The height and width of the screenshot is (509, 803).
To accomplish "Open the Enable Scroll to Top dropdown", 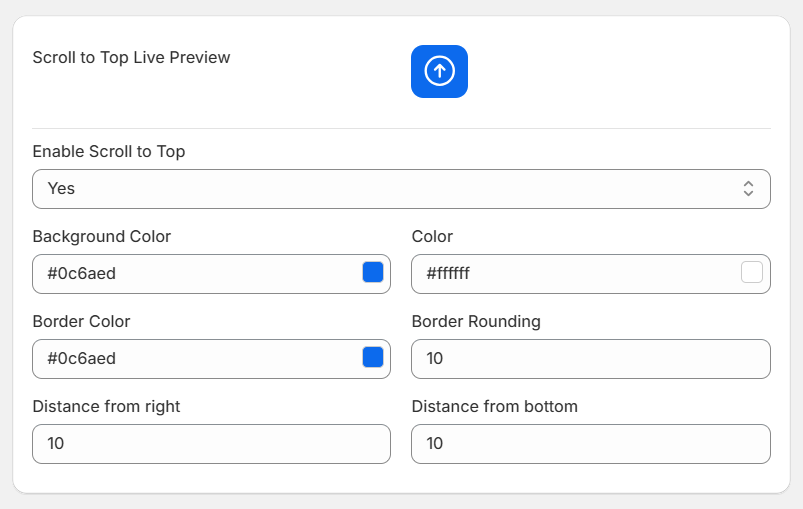I will click(401, 189).
